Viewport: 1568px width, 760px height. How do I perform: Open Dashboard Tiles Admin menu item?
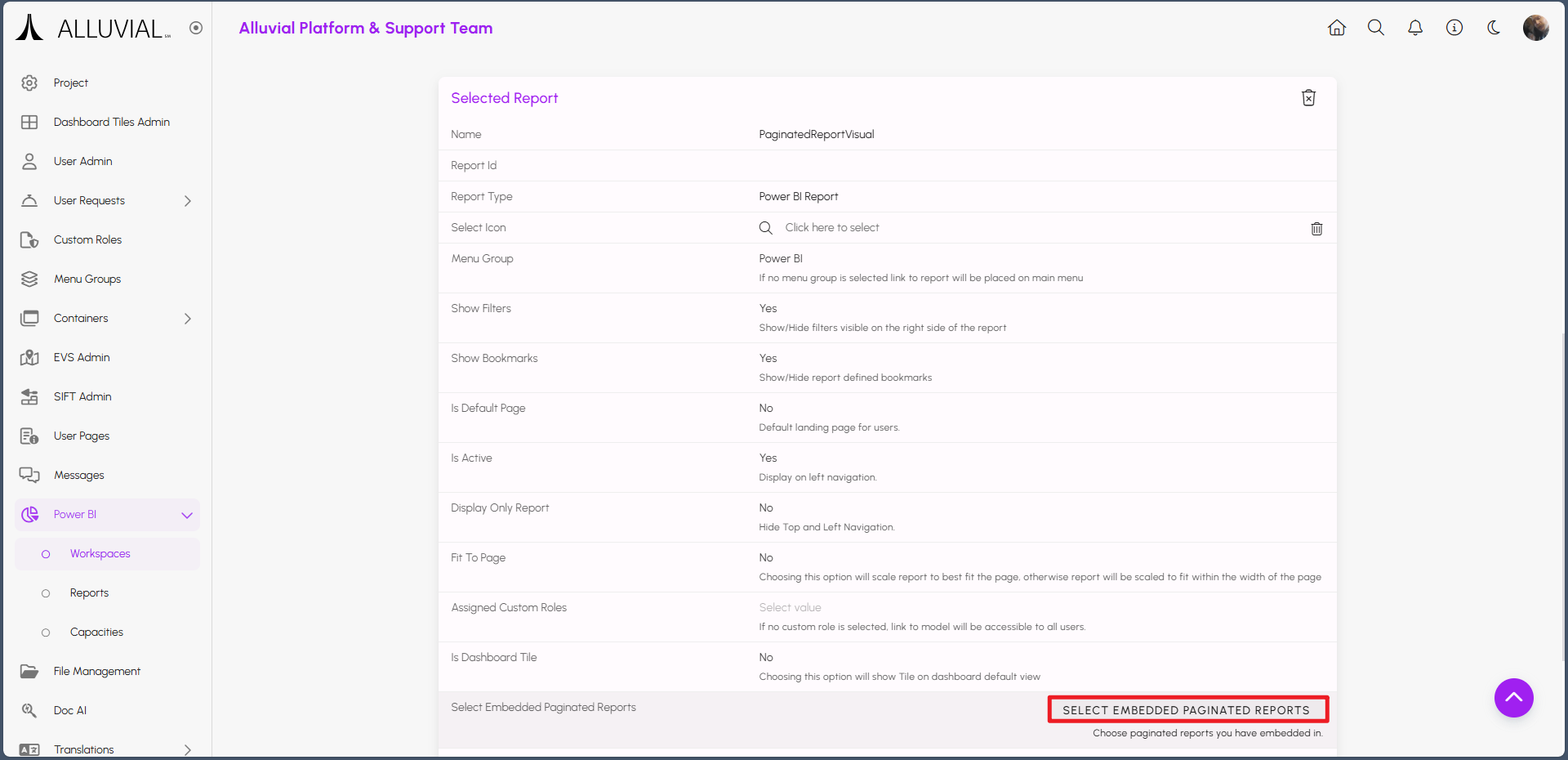click(111, 123)
